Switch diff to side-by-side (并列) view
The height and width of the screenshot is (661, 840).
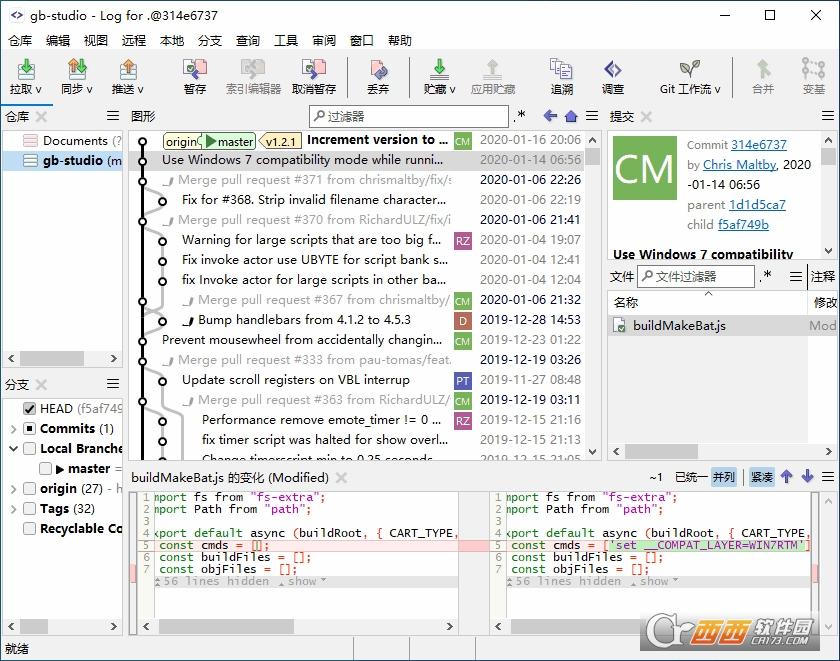coord(724,477)
